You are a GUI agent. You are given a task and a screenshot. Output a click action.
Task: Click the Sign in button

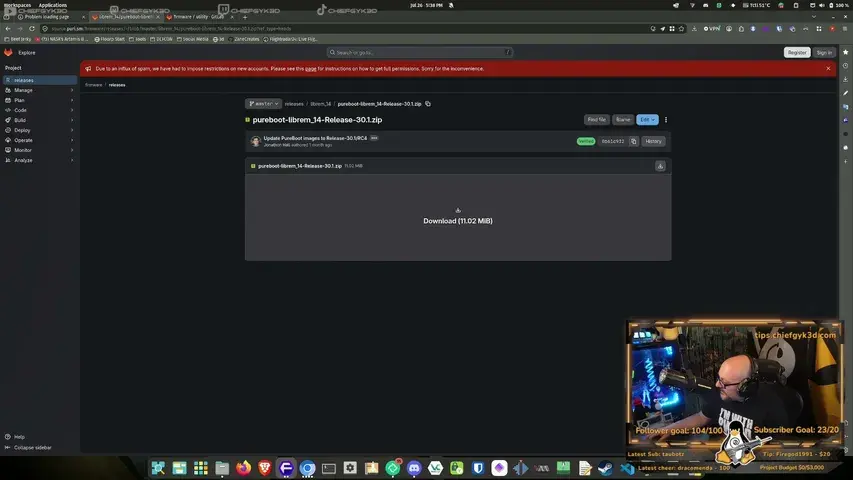click(824, 53)
